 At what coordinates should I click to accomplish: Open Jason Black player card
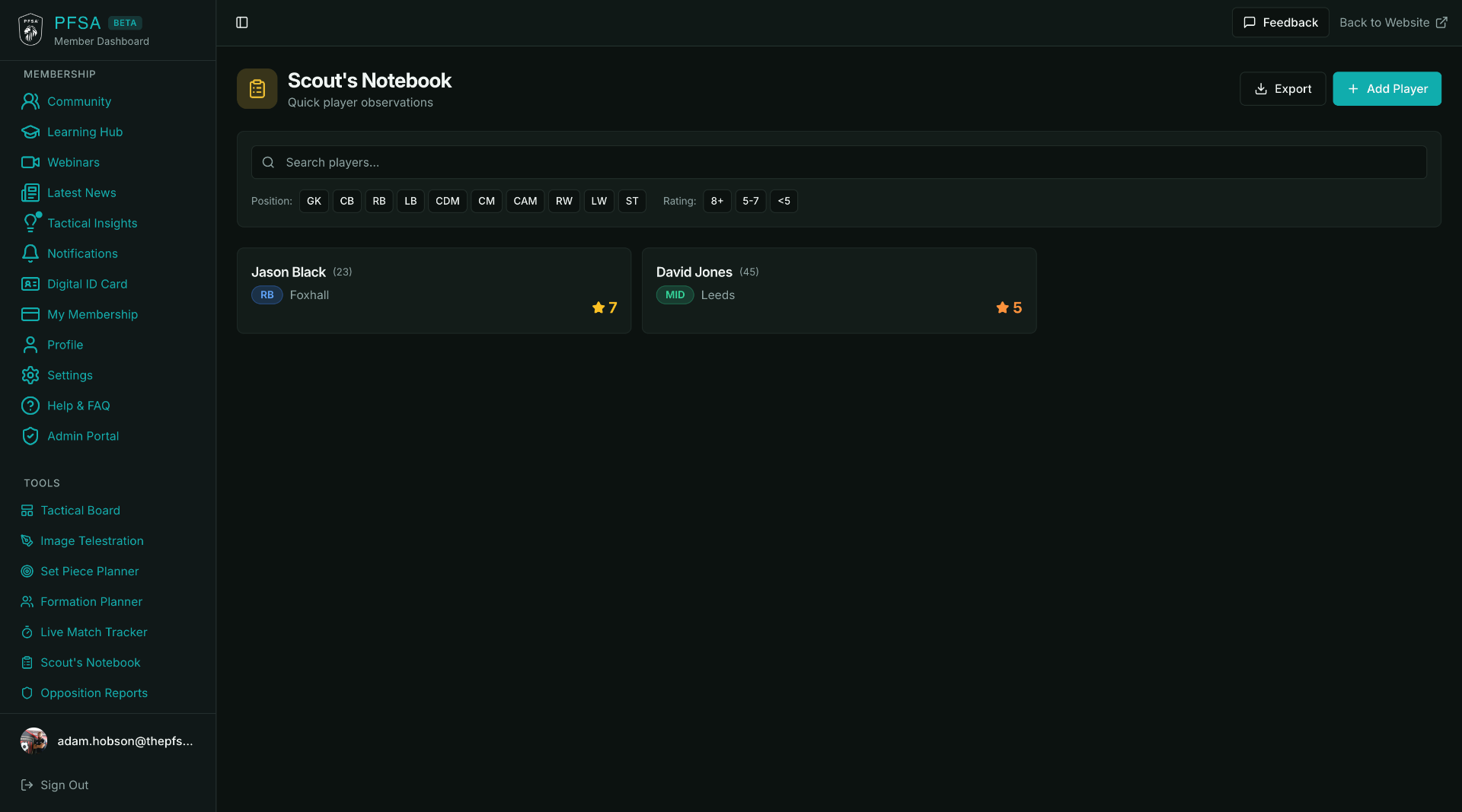point(434,291)
